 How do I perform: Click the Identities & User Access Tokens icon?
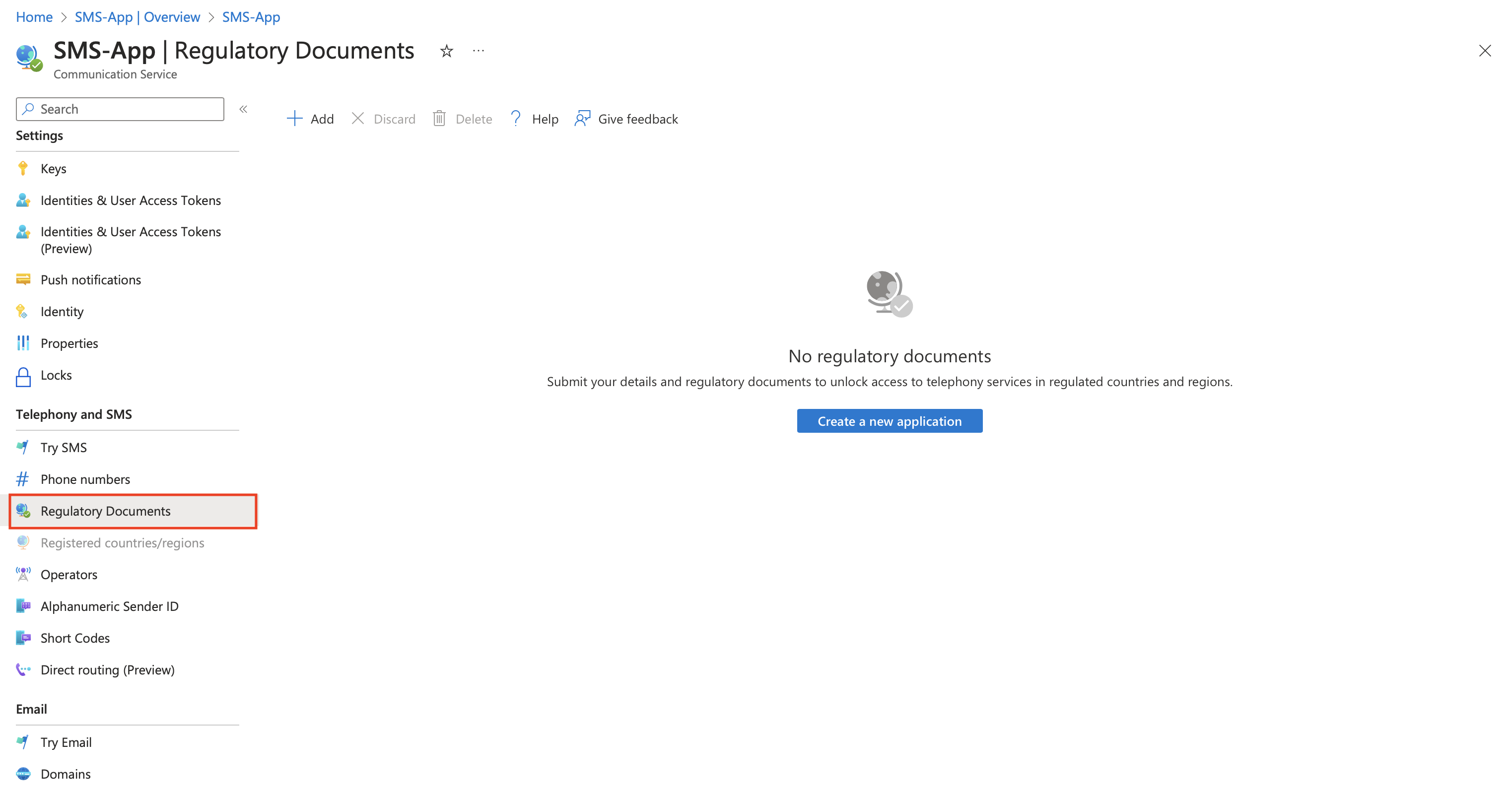[24, 200]
